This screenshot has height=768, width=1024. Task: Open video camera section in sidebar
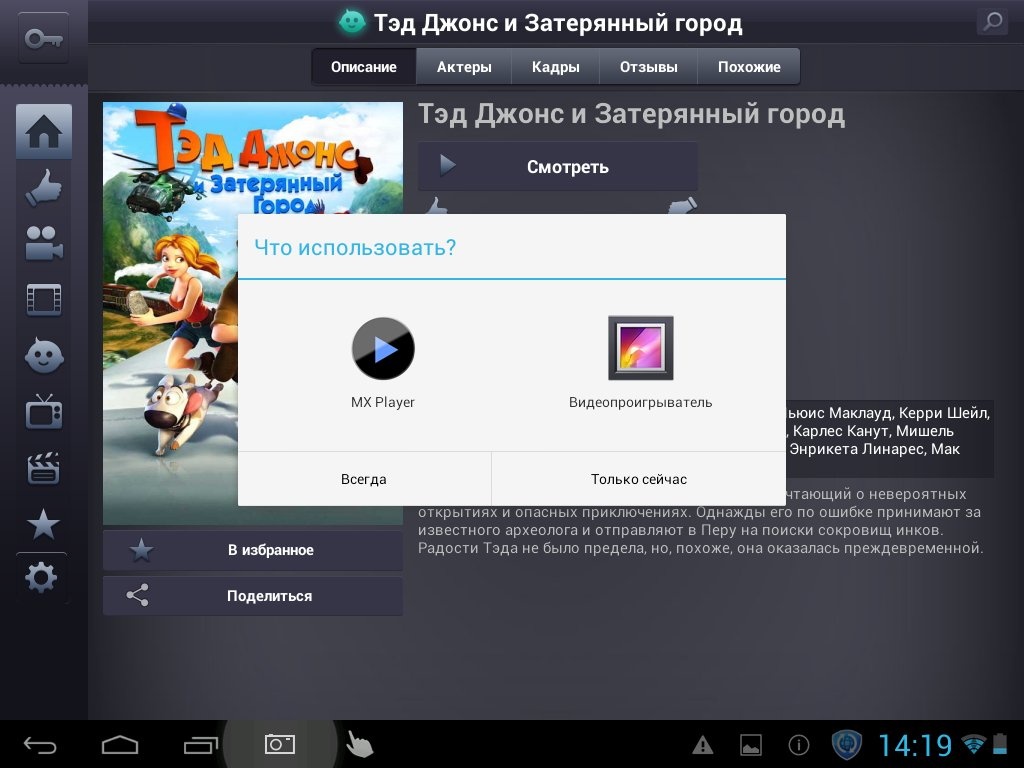(x=43, y=243)
